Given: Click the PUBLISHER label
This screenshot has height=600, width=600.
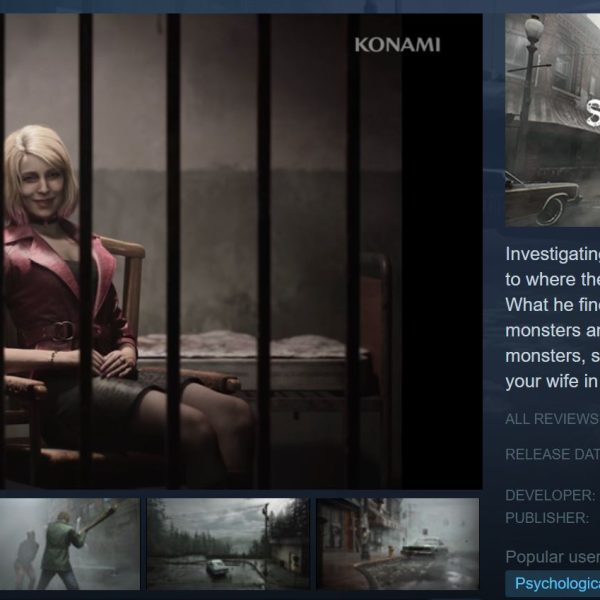Looking at the screenshot, I should pos(547,518).
